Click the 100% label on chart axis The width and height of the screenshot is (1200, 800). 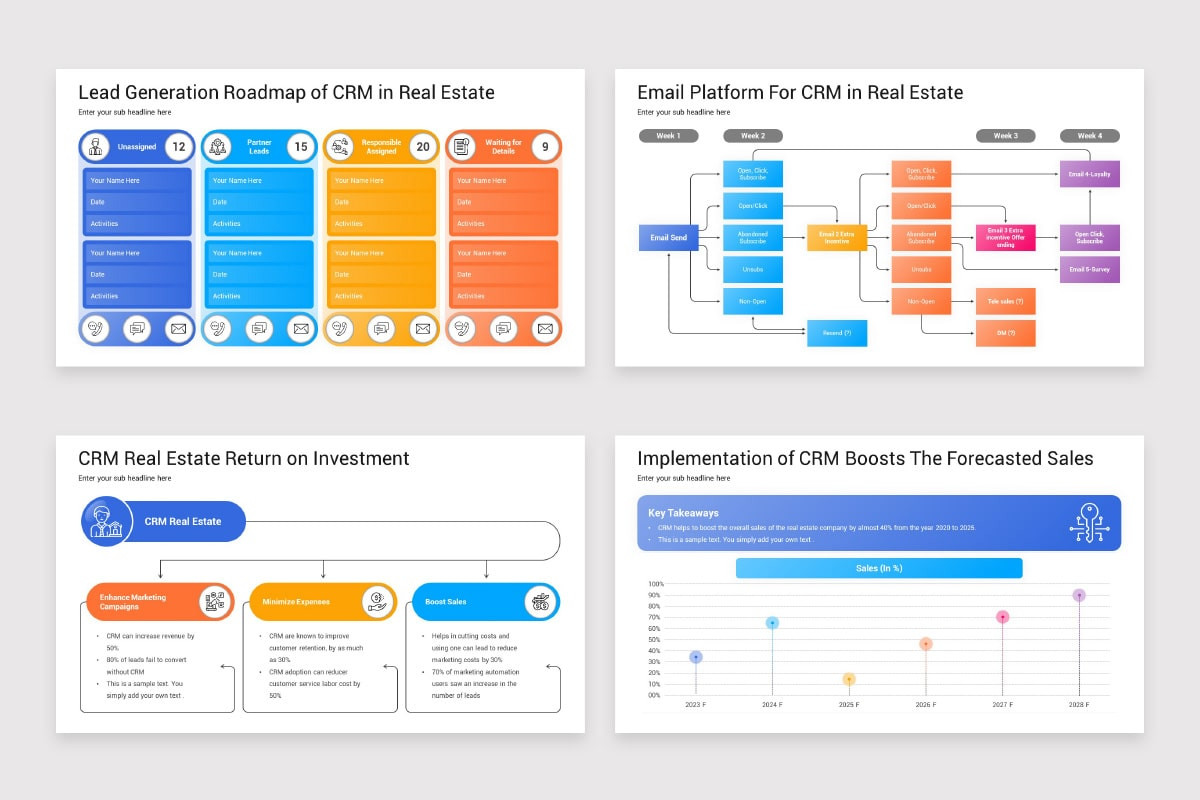656,584
